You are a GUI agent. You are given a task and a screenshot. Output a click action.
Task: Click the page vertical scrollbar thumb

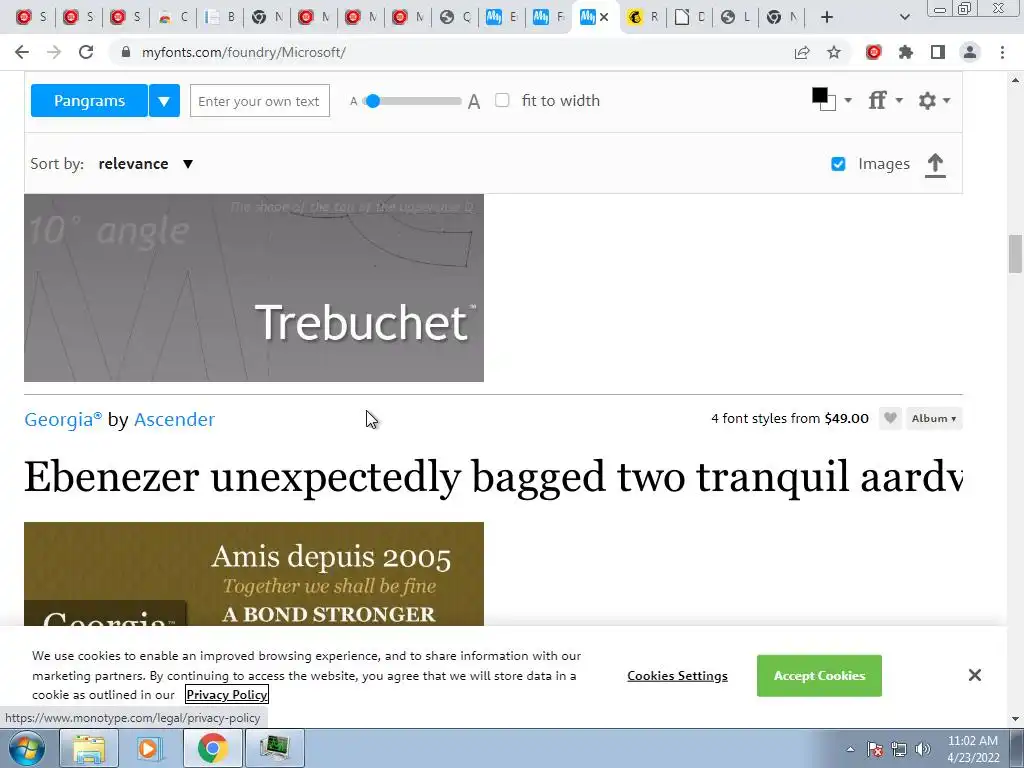(1015, 254)
